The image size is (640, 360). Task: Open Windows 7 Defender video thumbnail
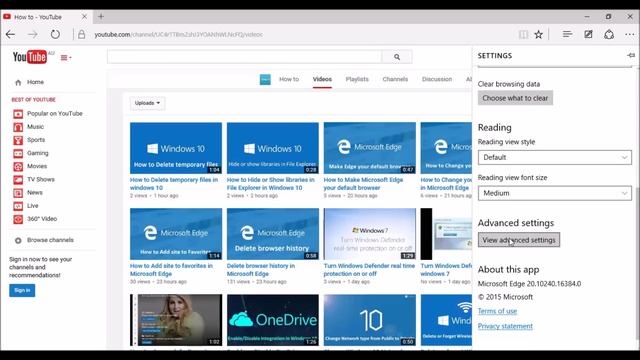[x=370, y=234]
